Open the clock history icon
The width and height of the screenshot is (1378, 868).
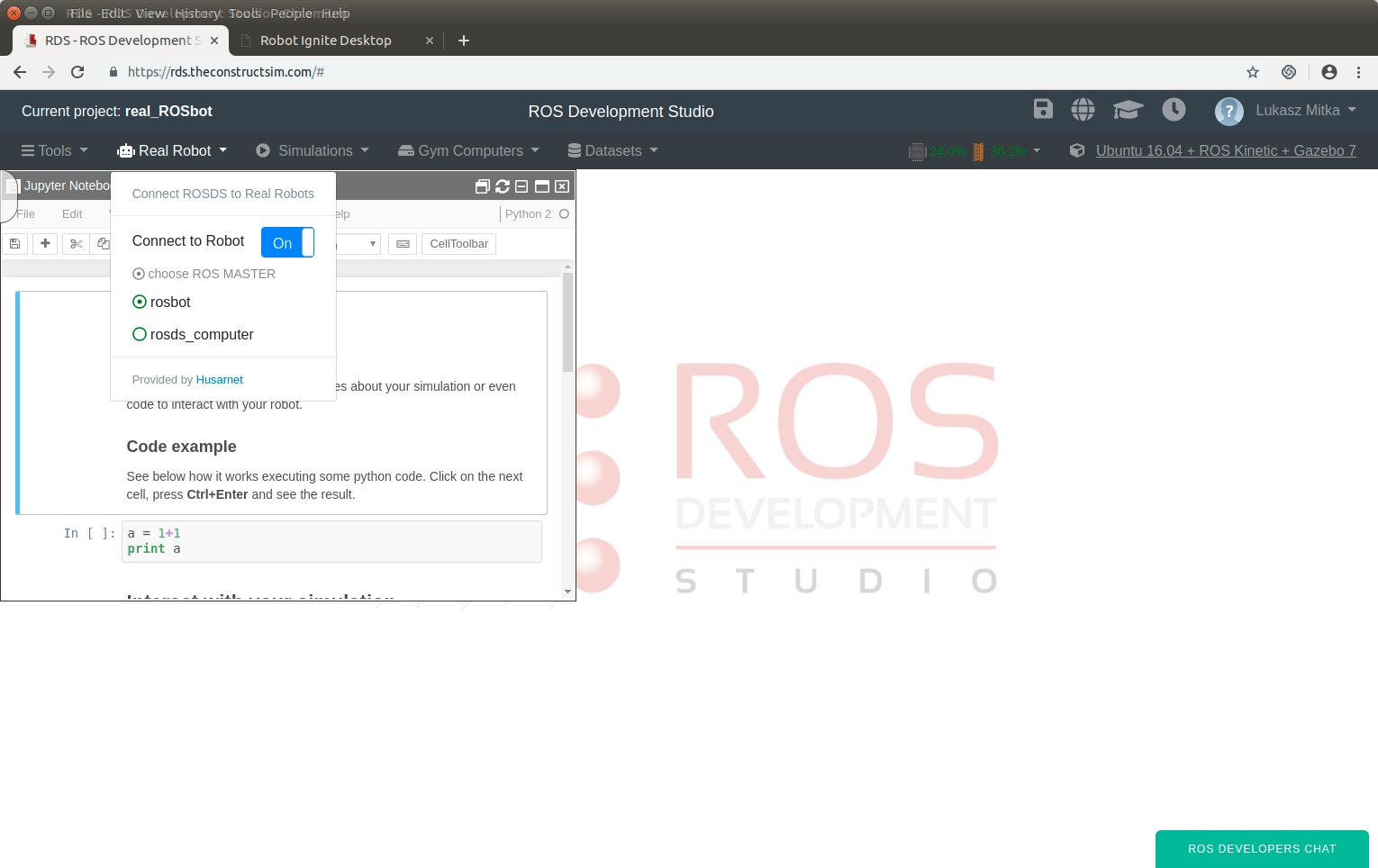1174,110
